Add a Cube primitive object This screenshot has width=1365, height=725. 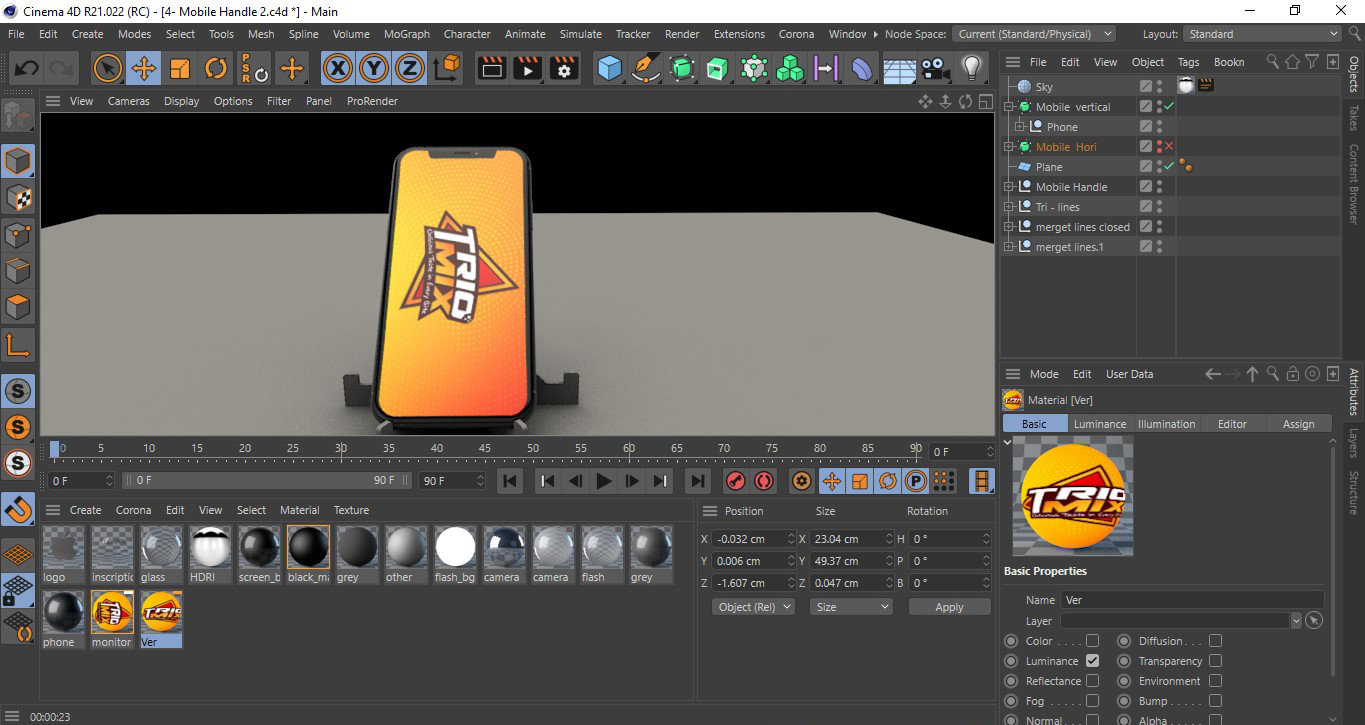(609, 69)
